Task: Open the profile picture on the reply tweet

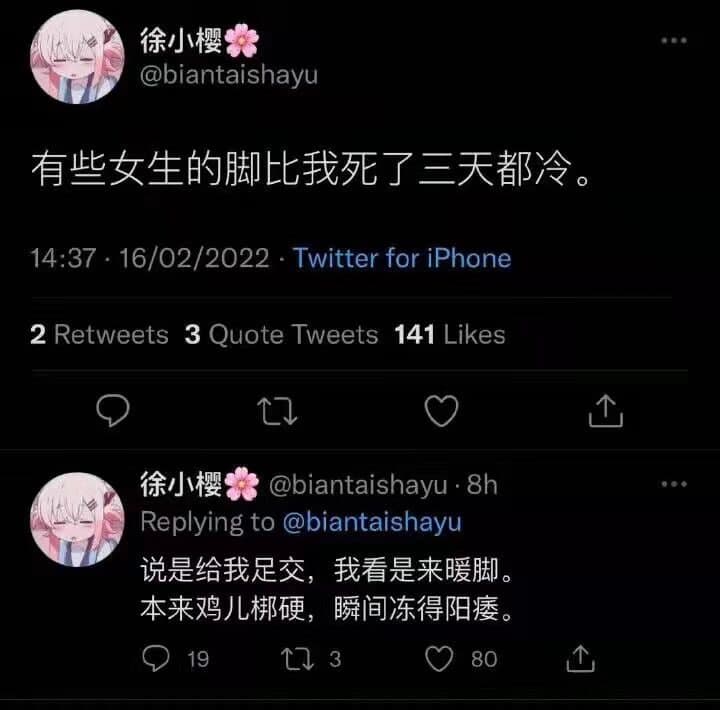Action: tap(77, 519)
